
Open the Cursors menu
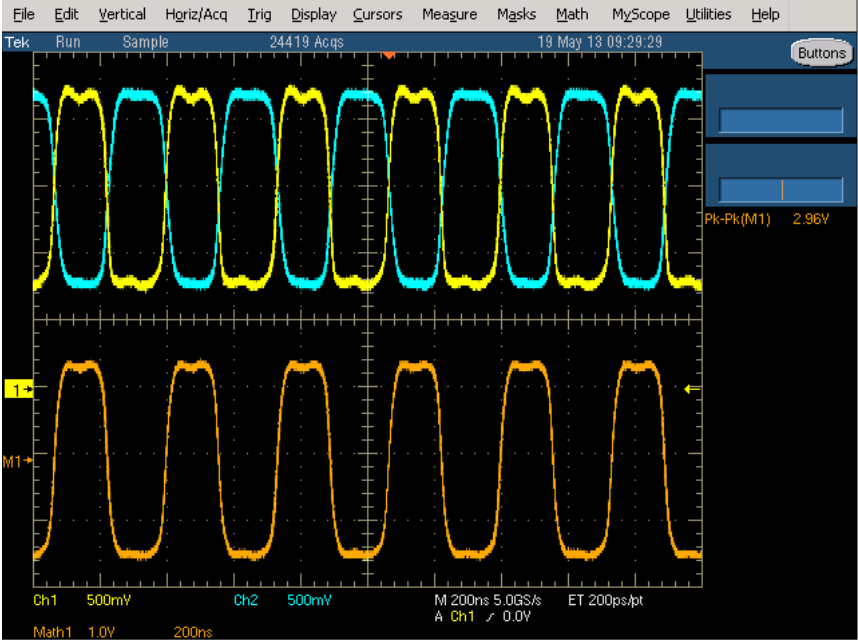click(x=377, y=14)
